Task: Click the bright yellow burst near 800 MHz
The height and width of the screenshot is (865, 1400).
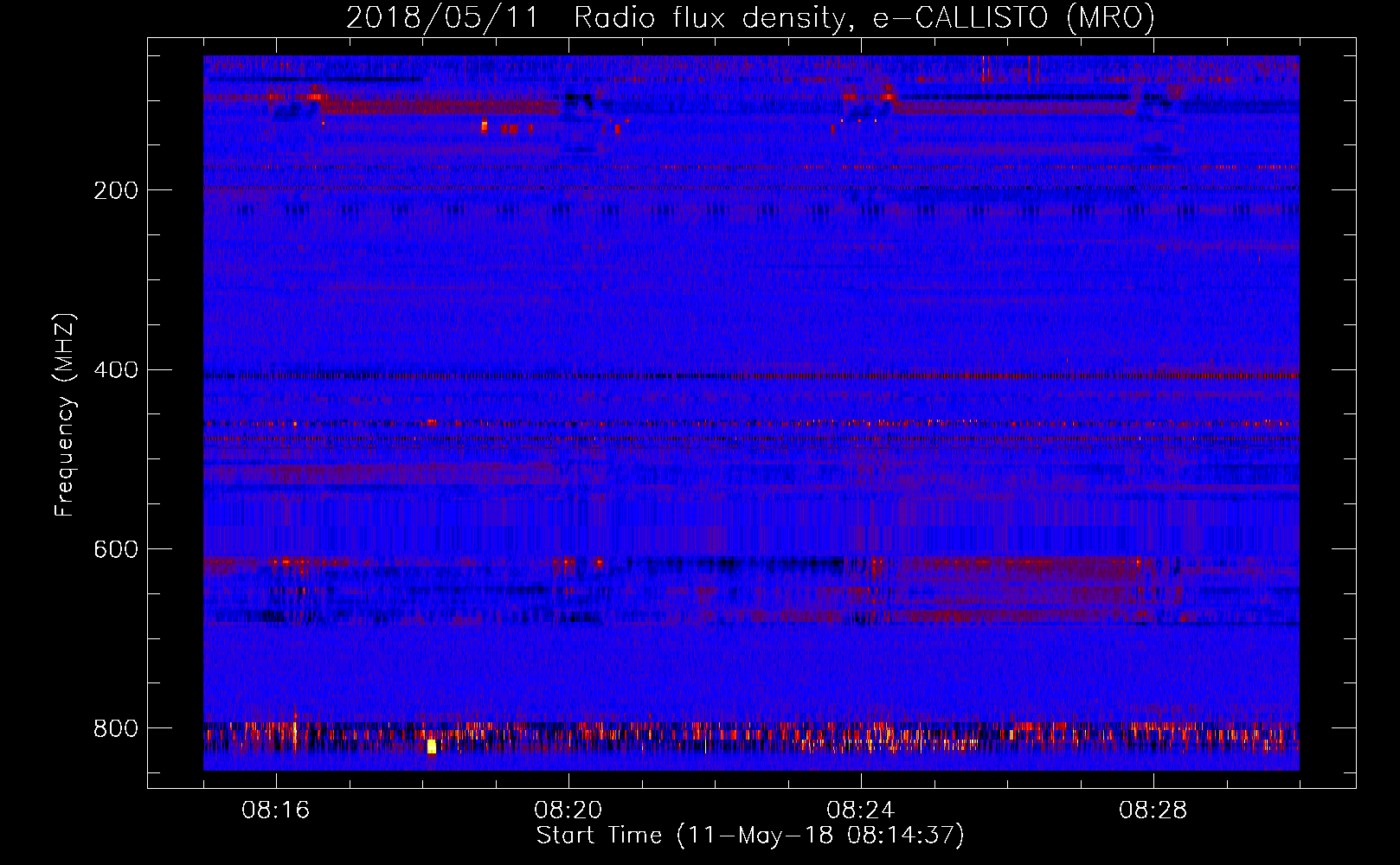Action: [431, 746]
